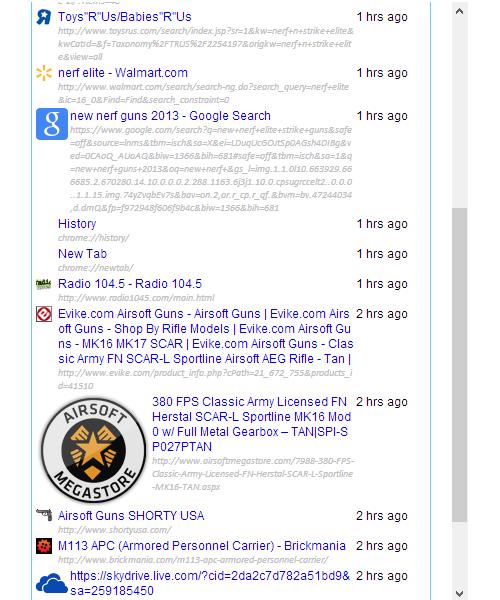Click the Walmart spark favicon
Viewport: 500px width, 600px height.
point(44,73)
